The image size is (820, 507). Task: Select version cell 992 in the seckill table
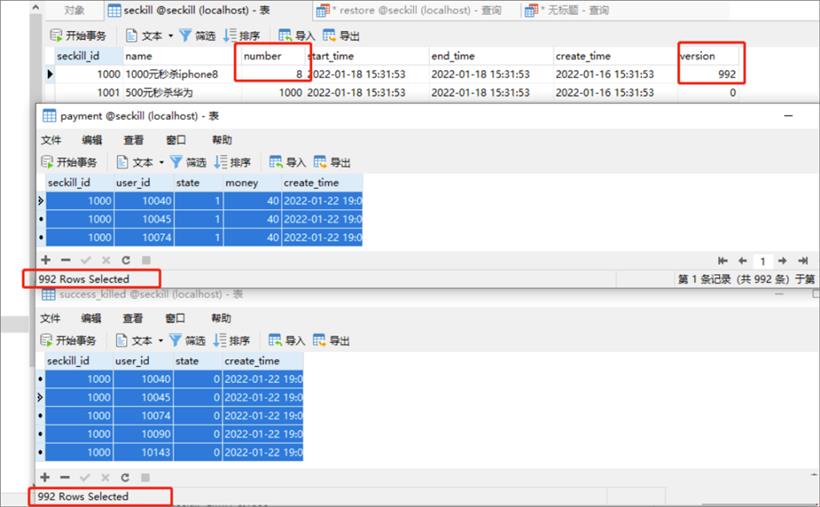click(708, 74)
